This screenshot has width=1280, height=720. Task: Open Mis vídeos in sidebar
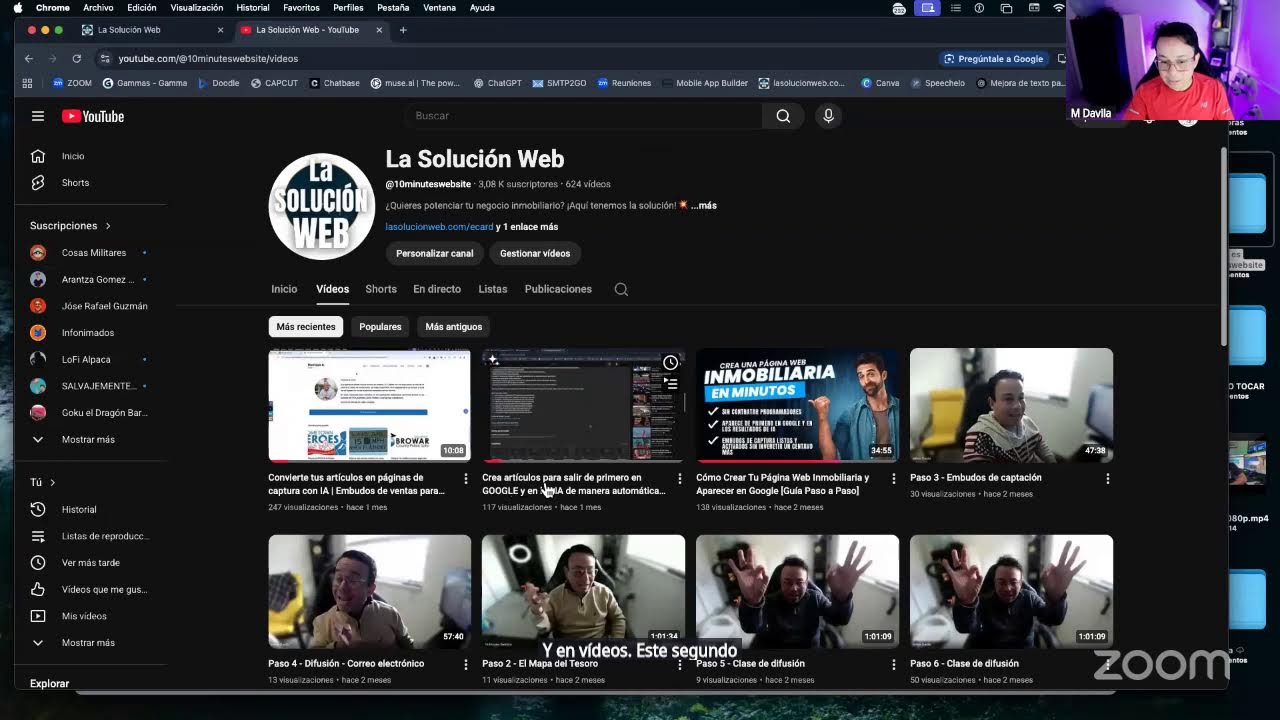(84, 616)
